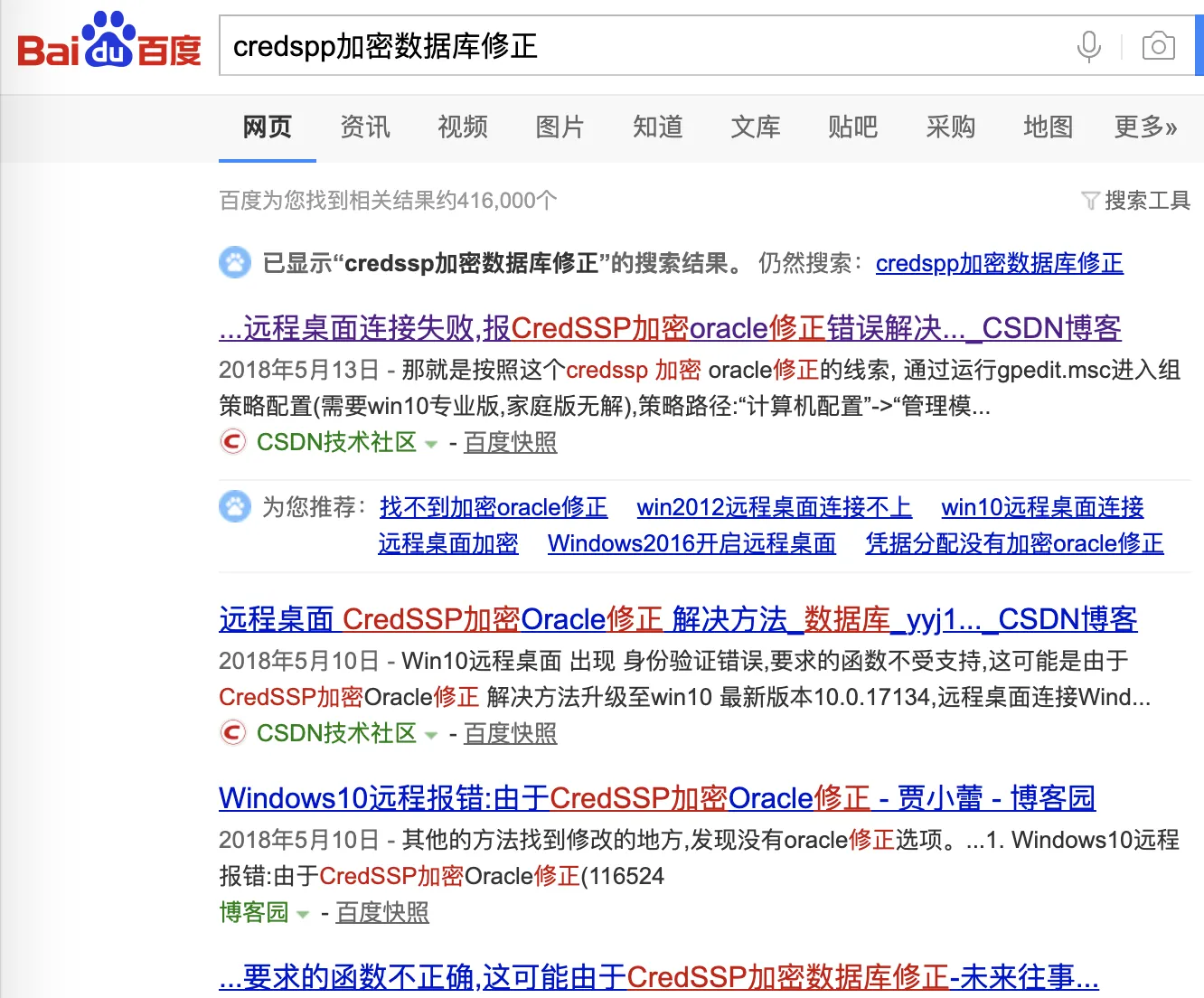Open 百度快照 for 解决方法 result
This screenshot has width=1204, height=998.
[511, 733]
